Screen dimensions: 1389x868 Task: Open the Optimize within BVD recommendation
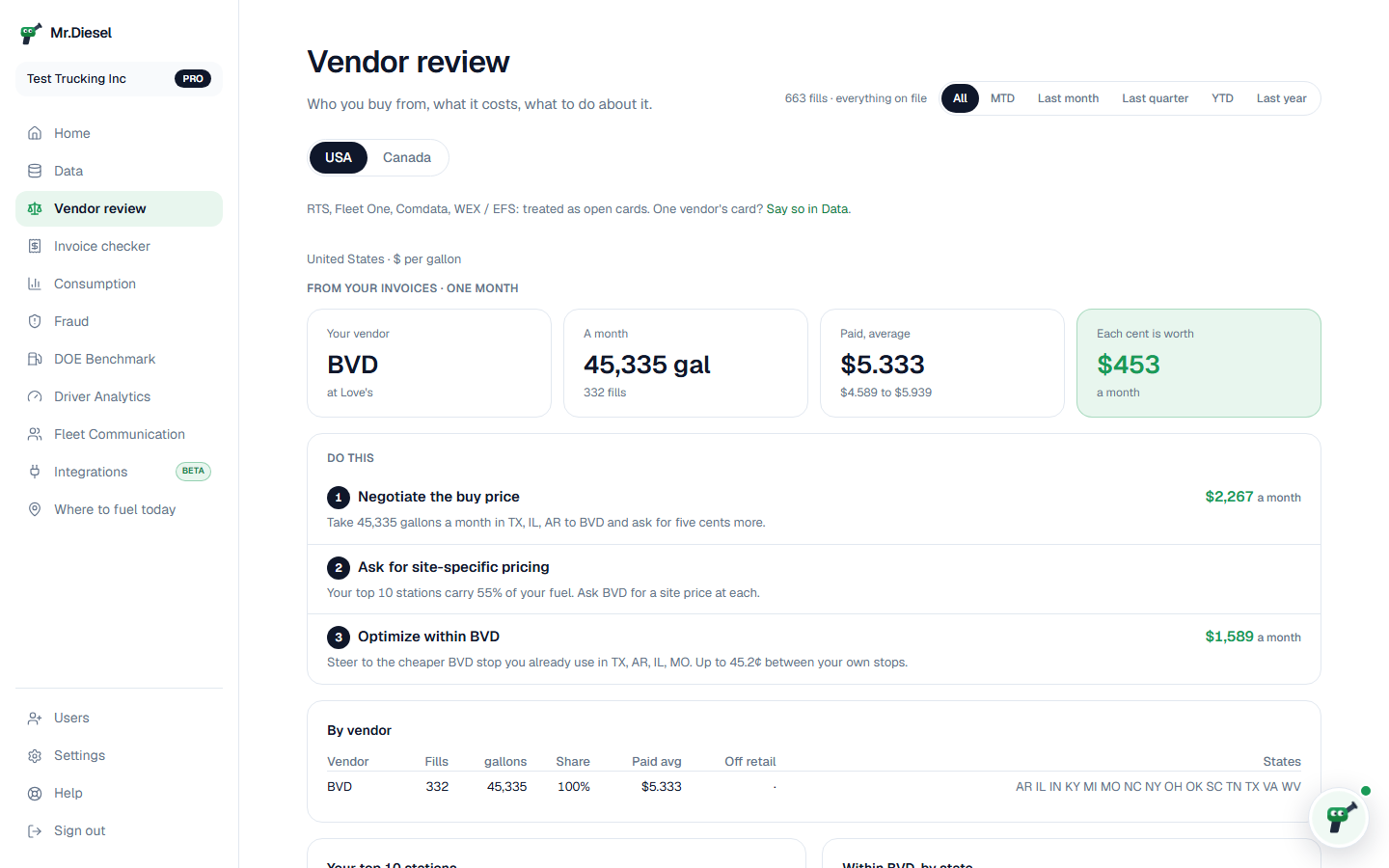coord(814,649)
